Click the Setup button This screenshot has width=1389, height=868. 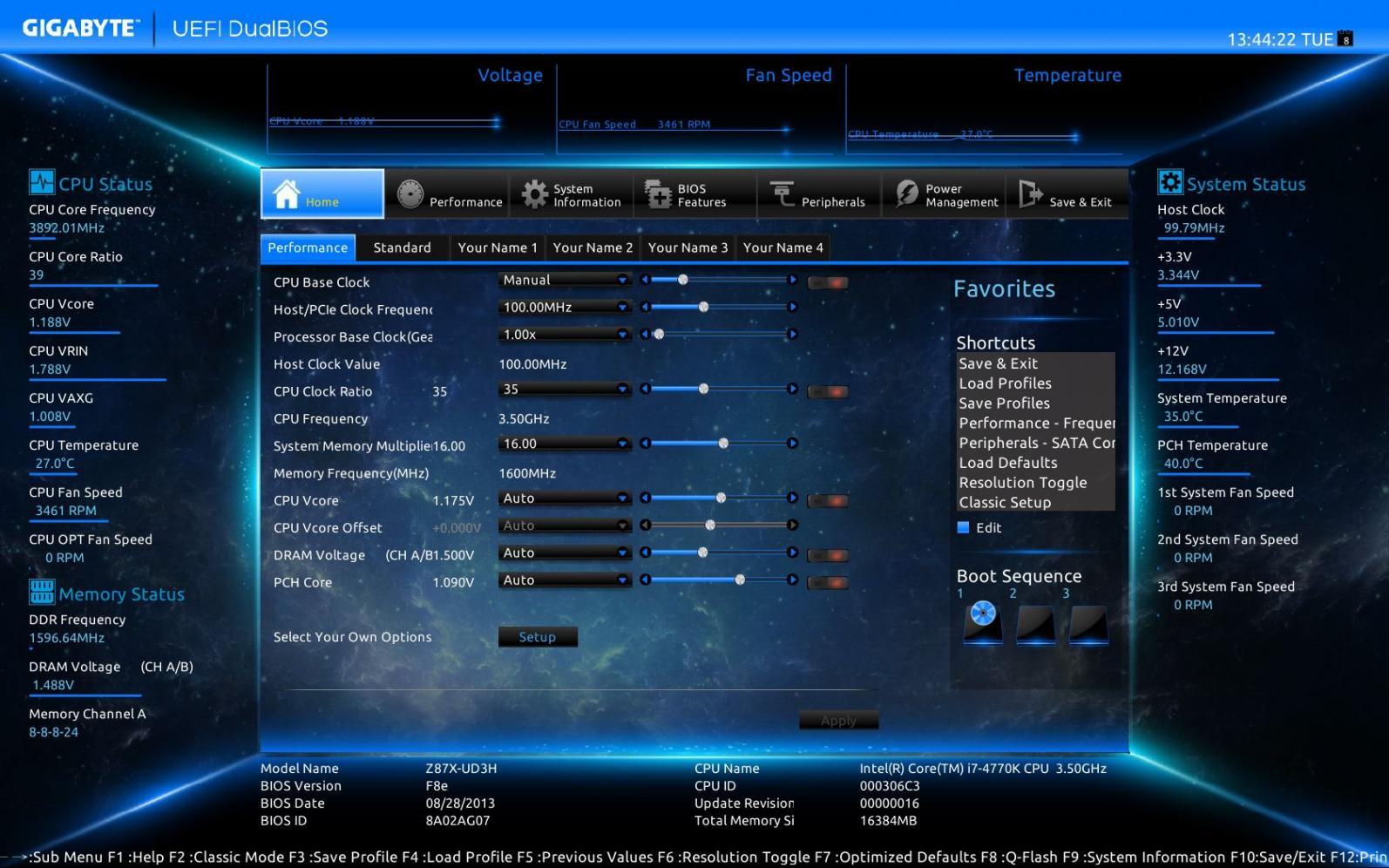pyautogui.click(x=538, y=637)
